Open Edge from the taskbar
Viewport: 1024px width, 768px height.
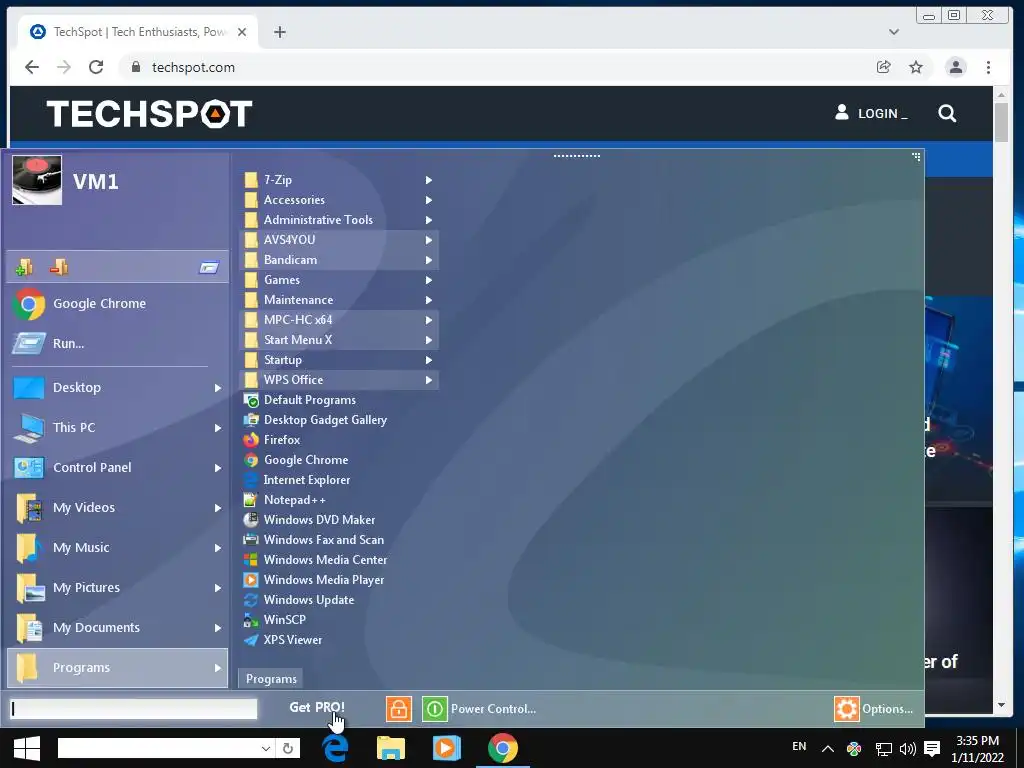pyautogui.click(x=336, y=748)
